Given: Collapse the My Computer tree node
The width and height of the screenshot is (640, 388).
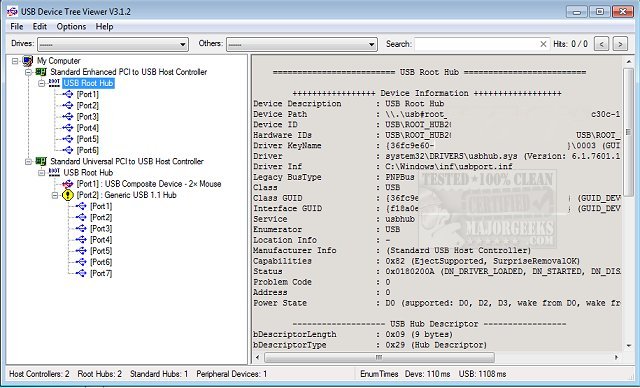Looking at the screenshot, I should pos(15,61).
